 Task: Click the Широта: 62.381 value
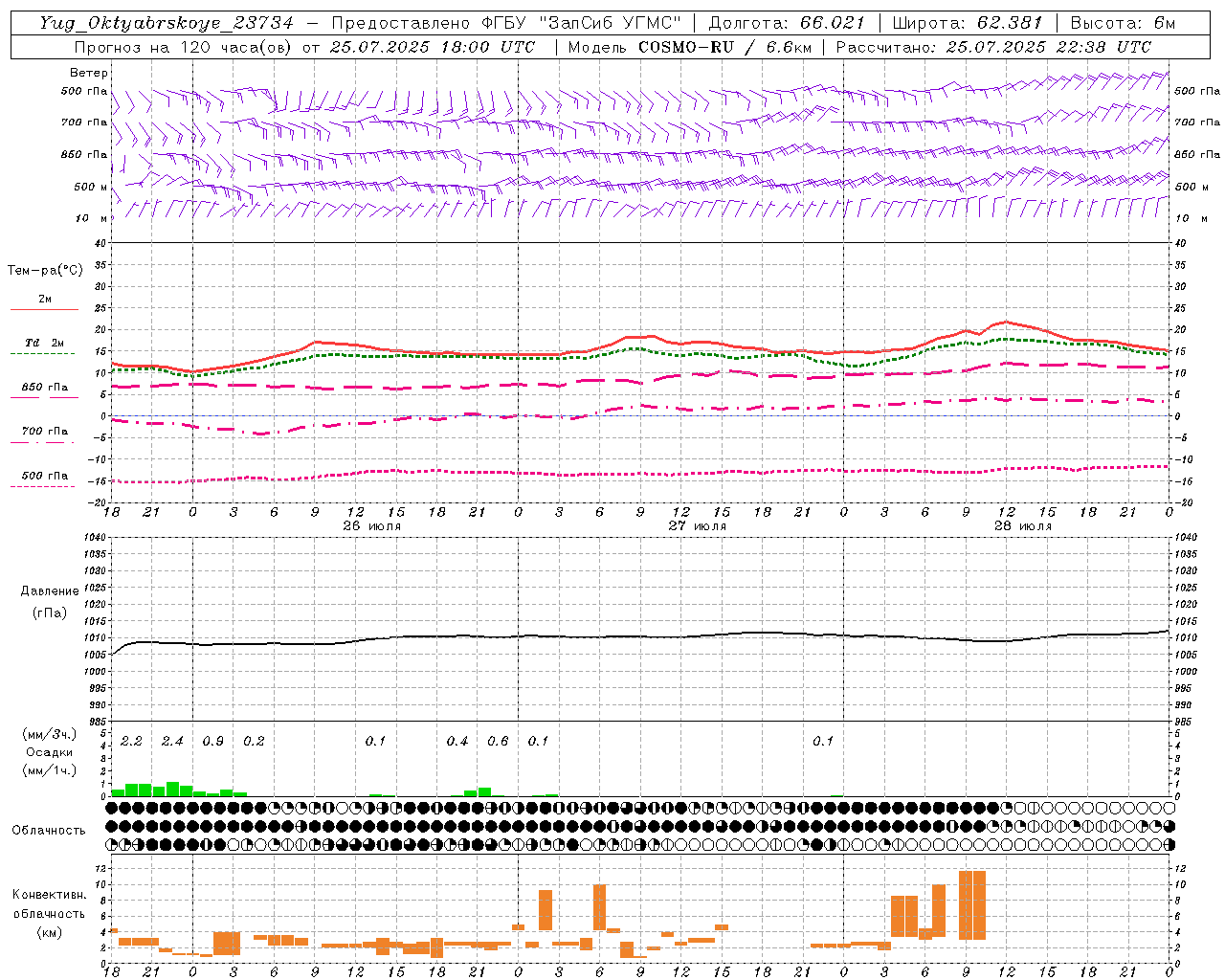[967, 23]
